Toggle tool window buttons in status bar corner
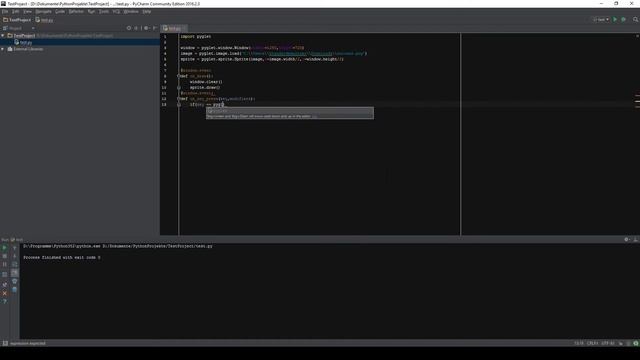This screenshot has height=360, width=640. [x=5, y=344]
